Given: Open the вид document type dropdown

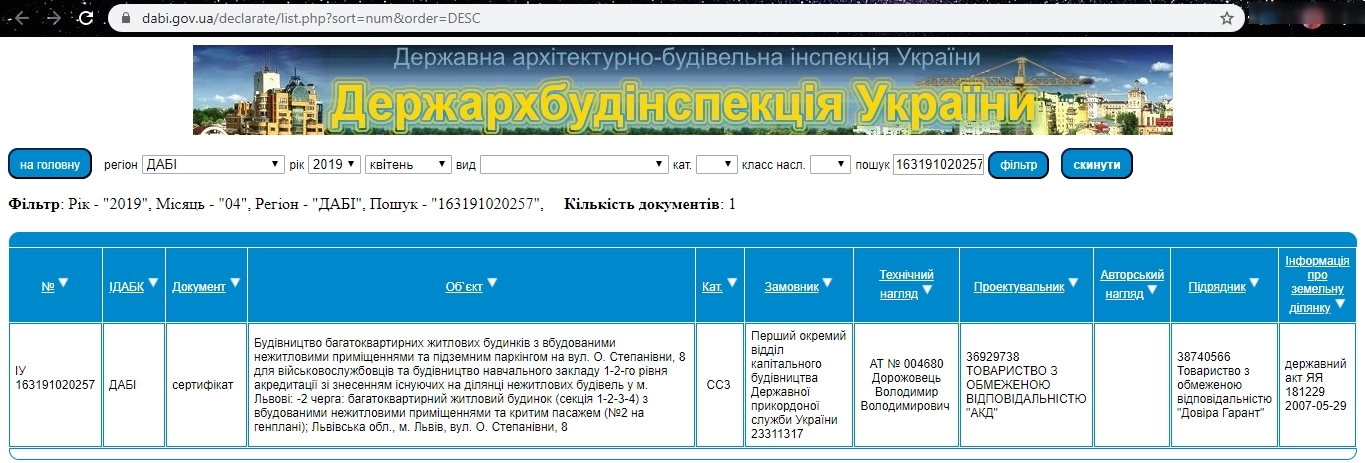Looking at the screenshot, I should coord(574,164).
